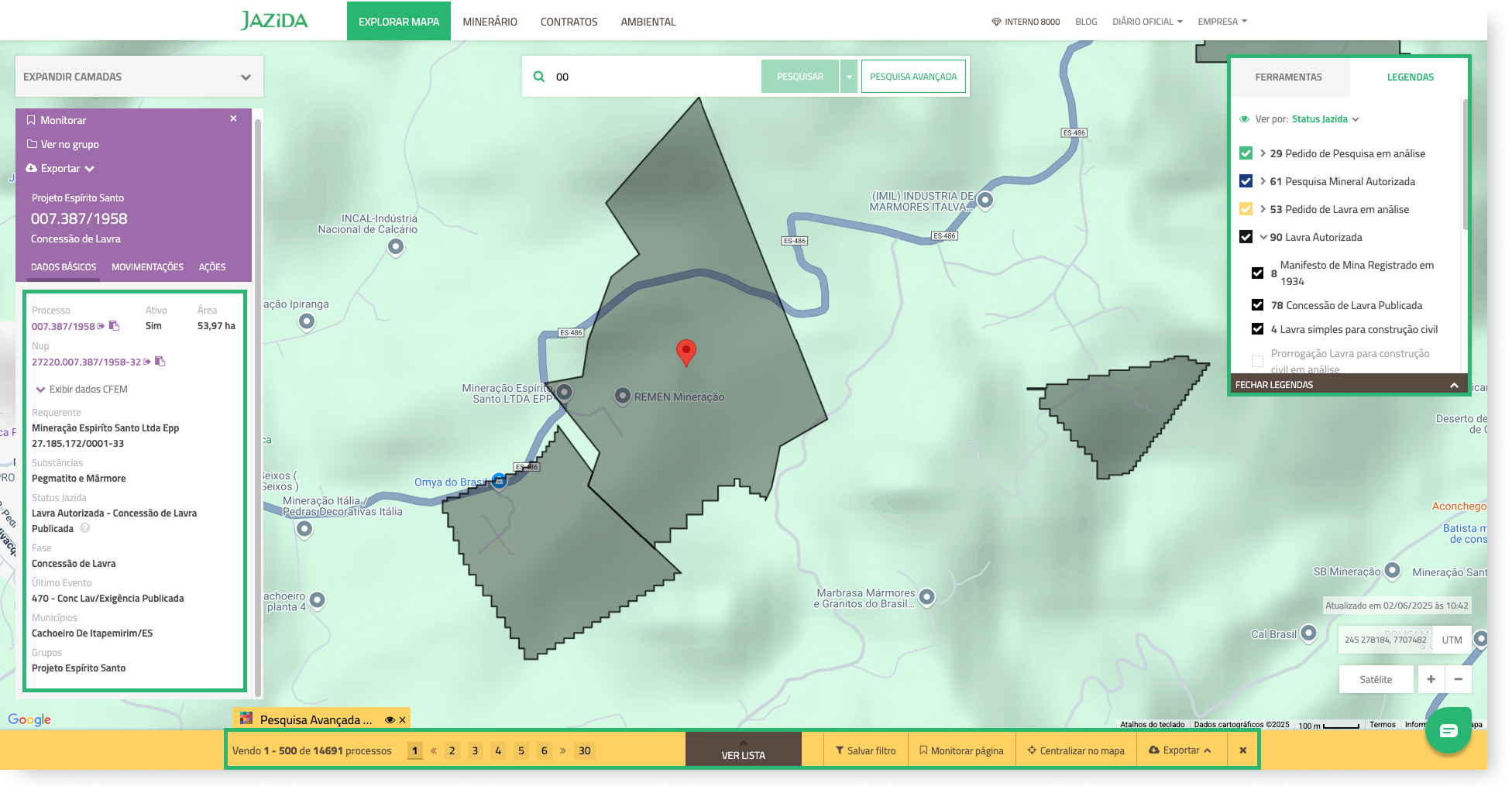Click help icon next to Publicada status

point(85,528)
